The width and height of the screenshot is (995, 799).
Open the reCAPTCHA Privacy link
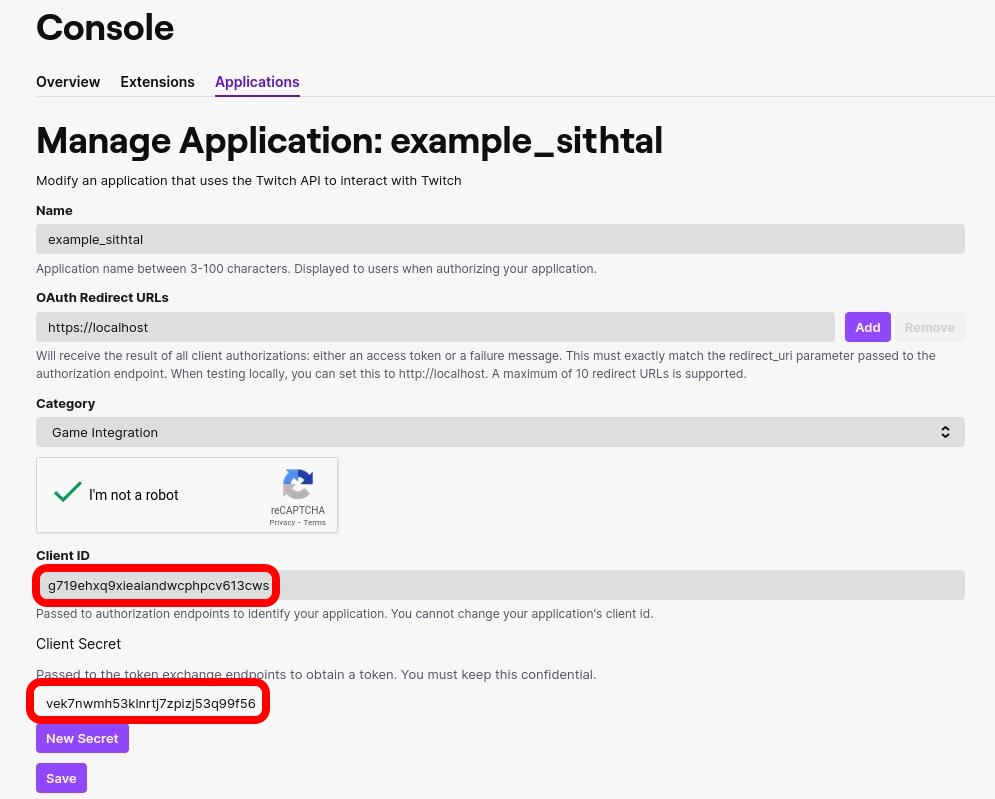pos(282,522)
